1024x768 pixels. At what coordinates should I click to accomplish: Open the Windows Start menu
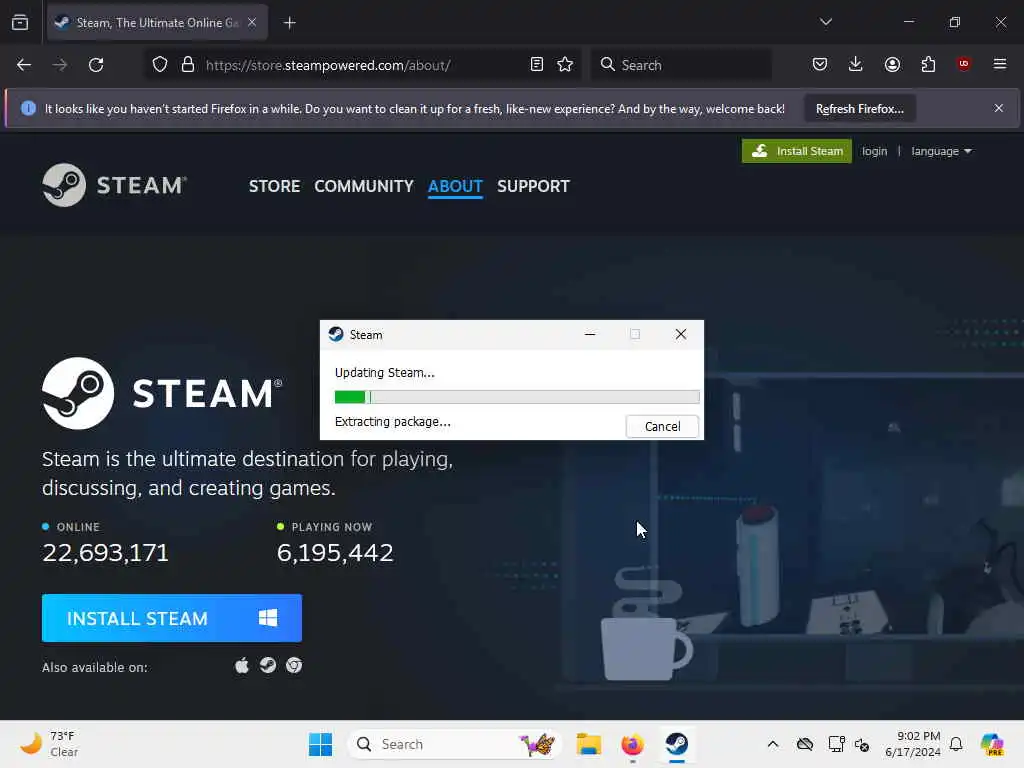pyautogui.click(x=320, y=744)
